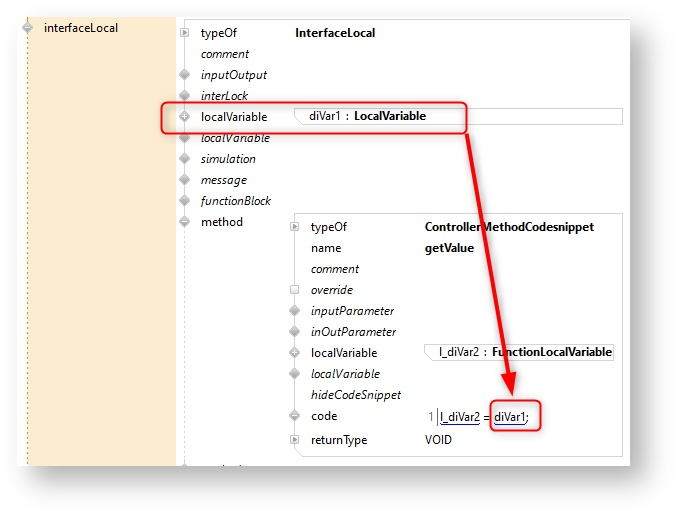Open the l_diVar2 : FunctionLocalVariable entry

(525, 352)
